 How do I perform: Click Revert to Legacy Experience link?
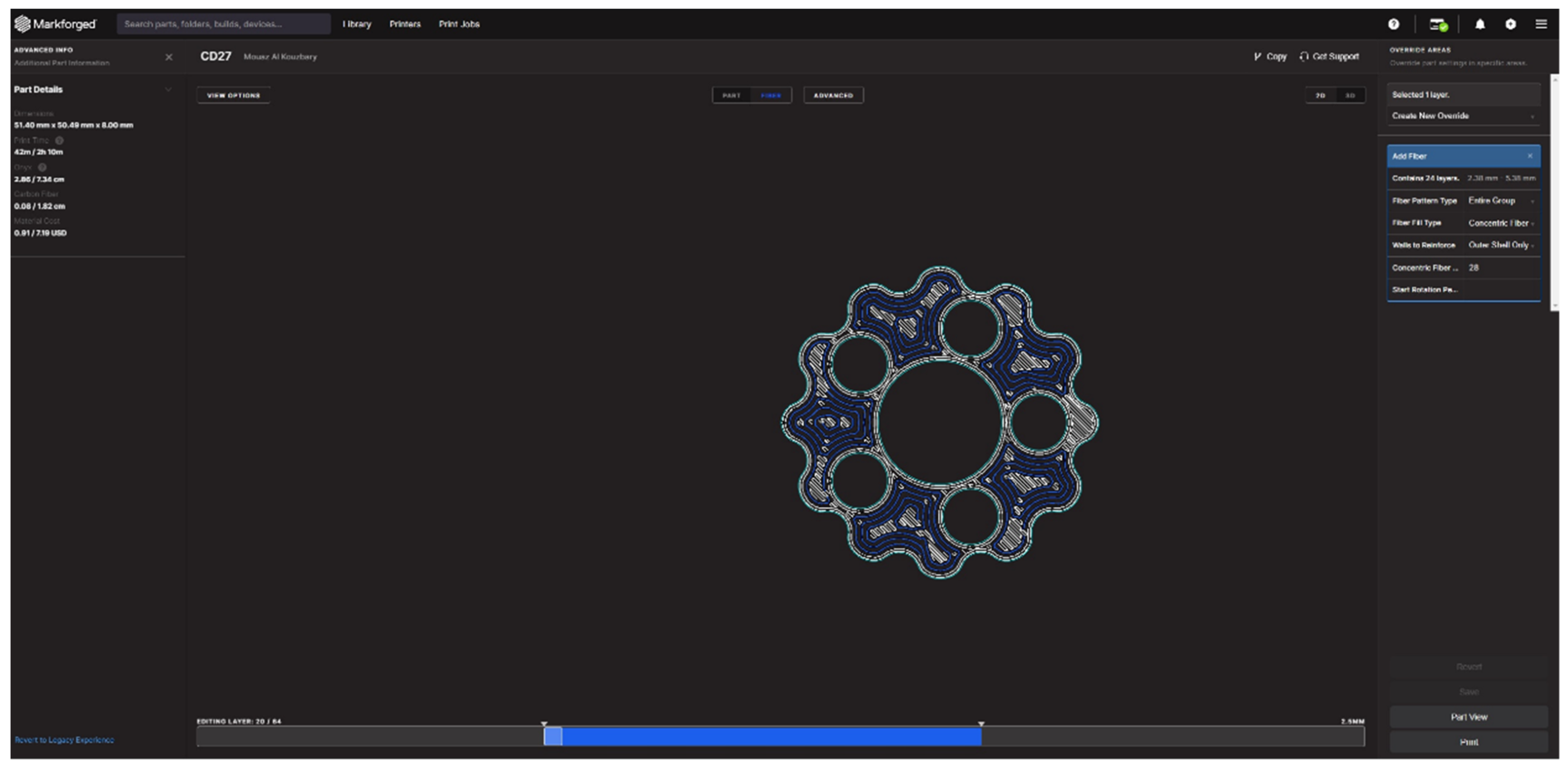(x=64, y=739)
